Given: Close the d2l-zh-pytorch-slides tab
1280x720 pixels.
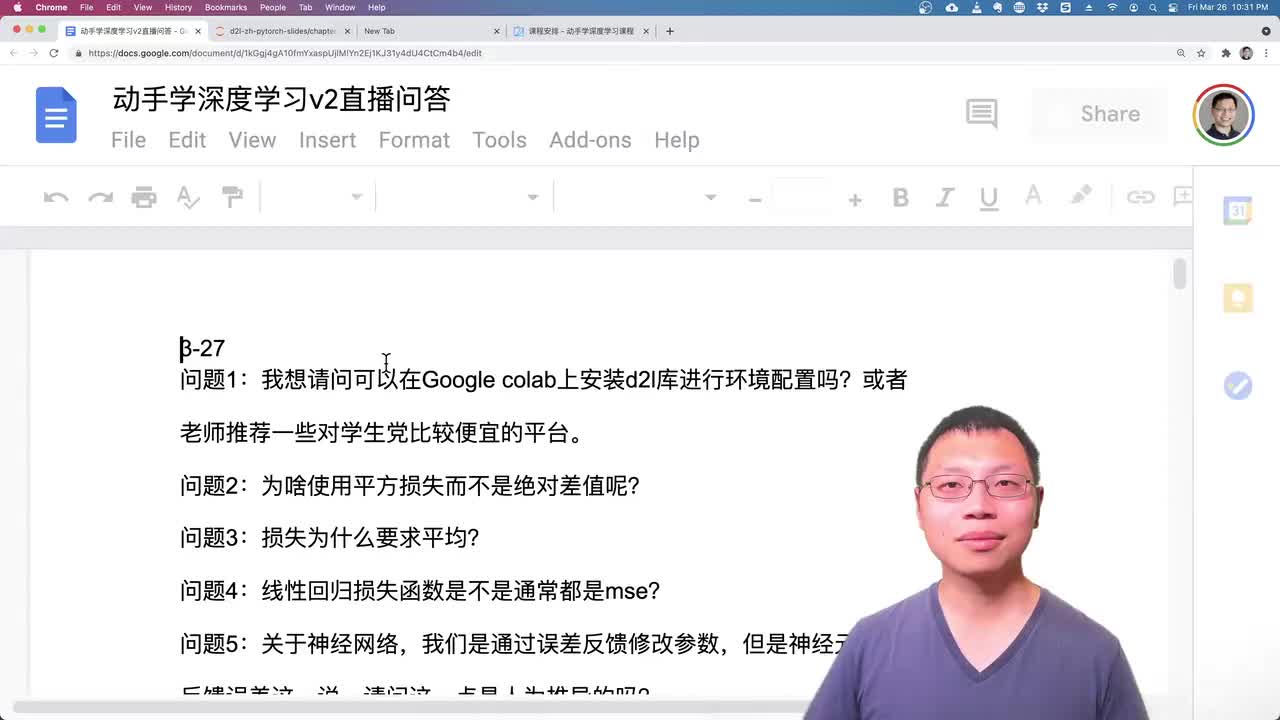Looking at the screenshot, I should (x=347, y=31).
